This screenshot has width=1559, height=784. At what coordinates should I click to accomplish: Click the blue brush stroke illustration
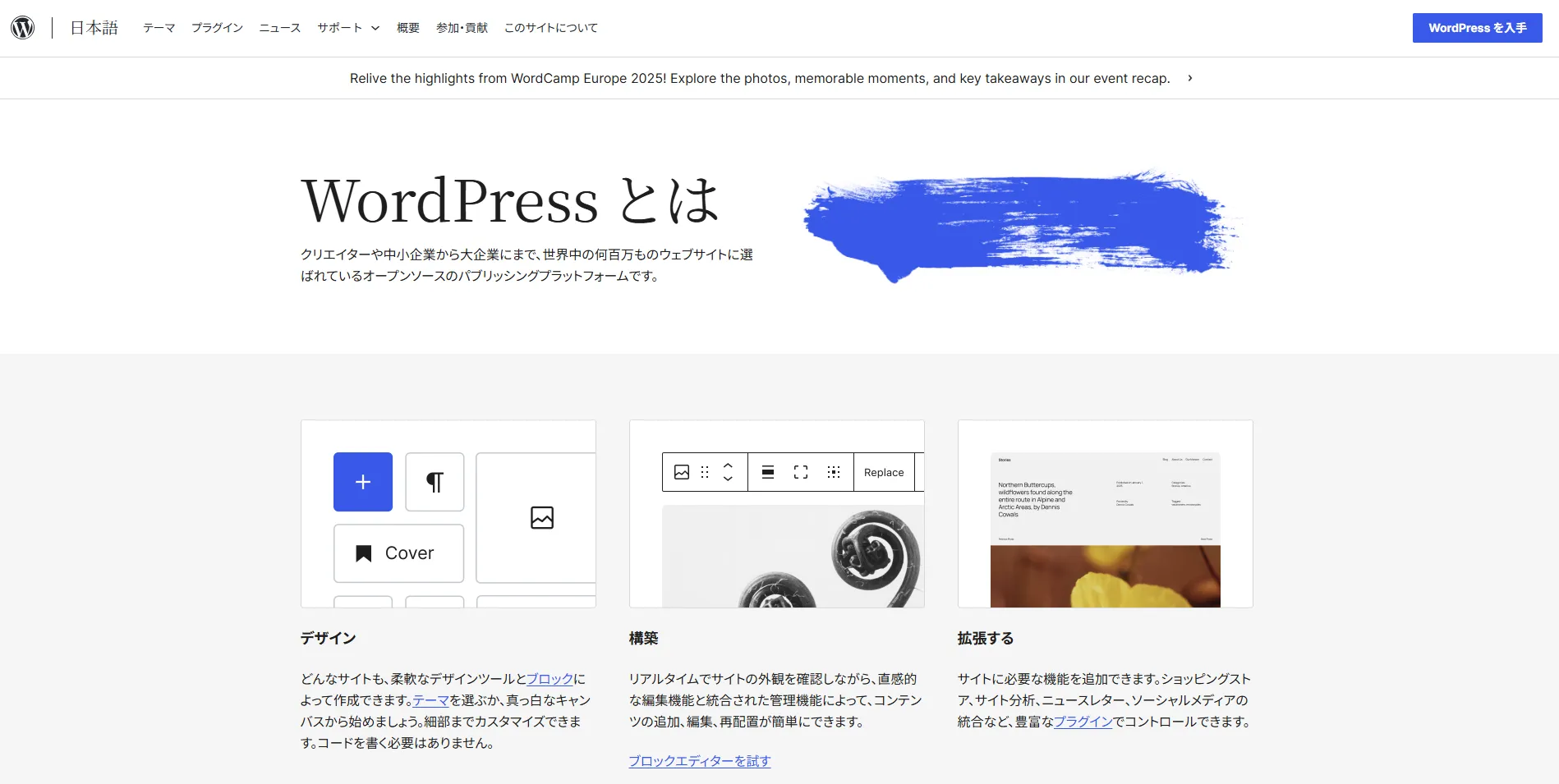click(1021, 226)
